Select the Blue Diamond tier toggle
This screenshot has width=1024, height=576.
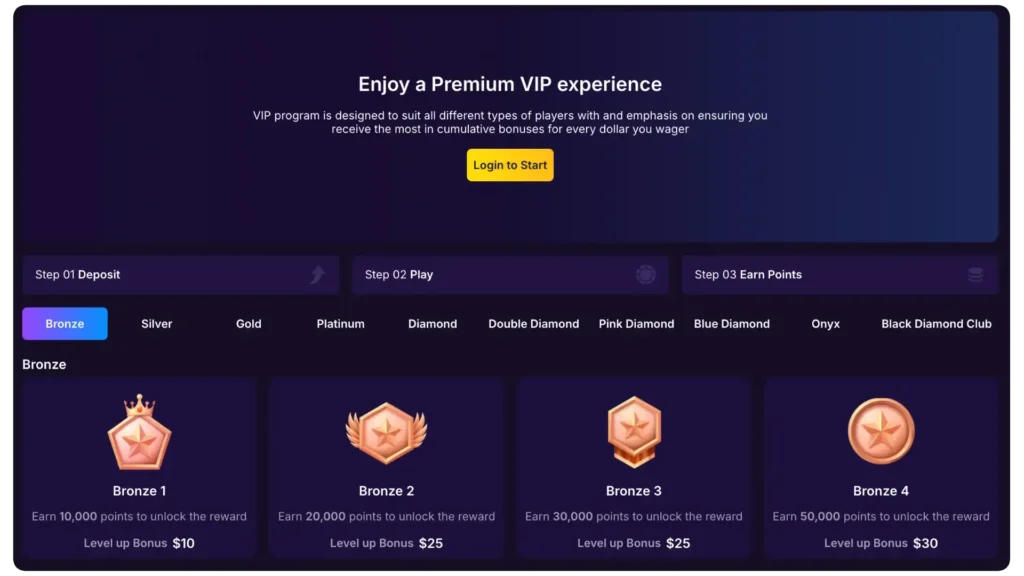coord(731,323)
